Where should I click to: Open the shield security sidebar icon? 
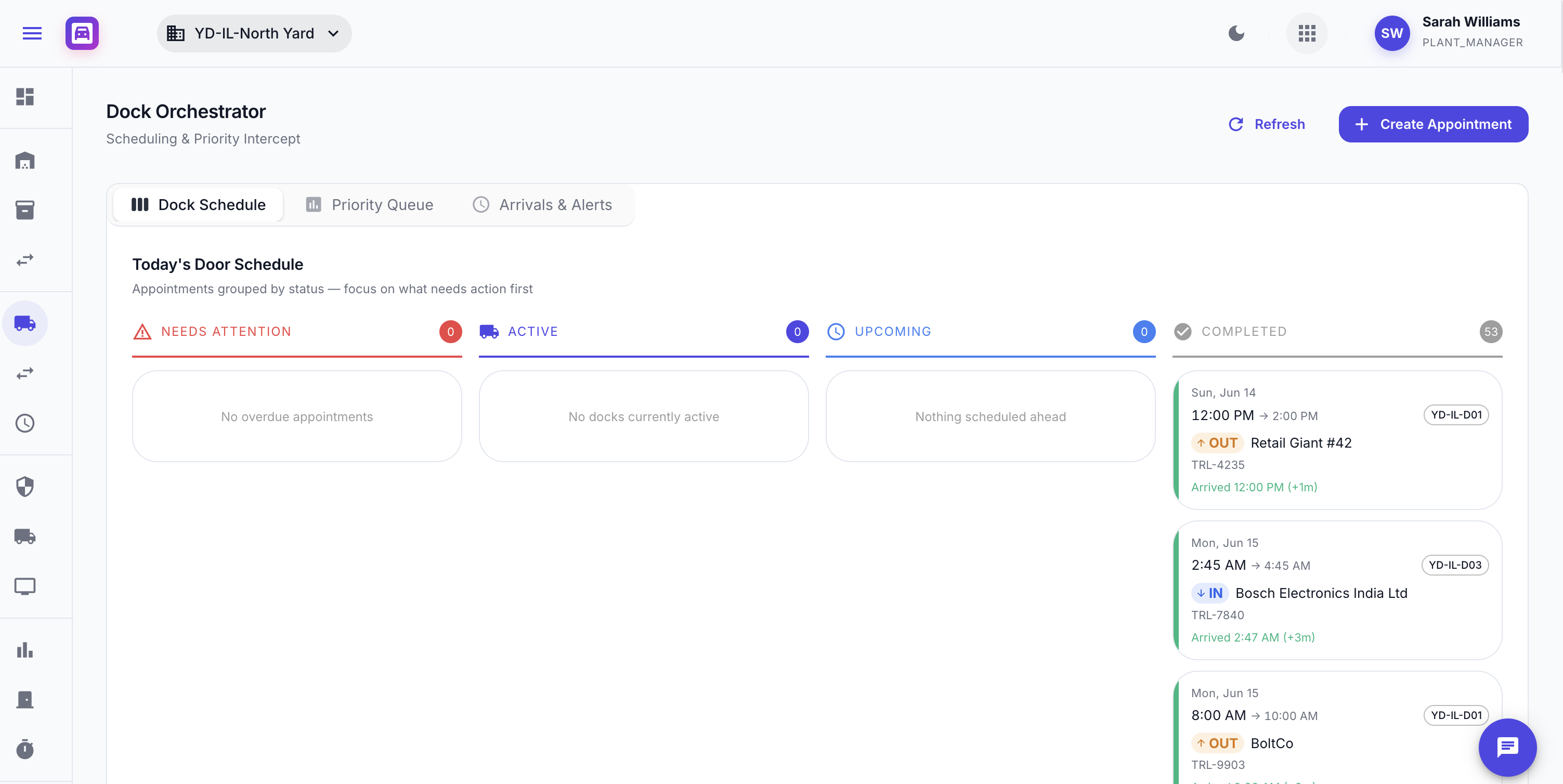[25, 487]
